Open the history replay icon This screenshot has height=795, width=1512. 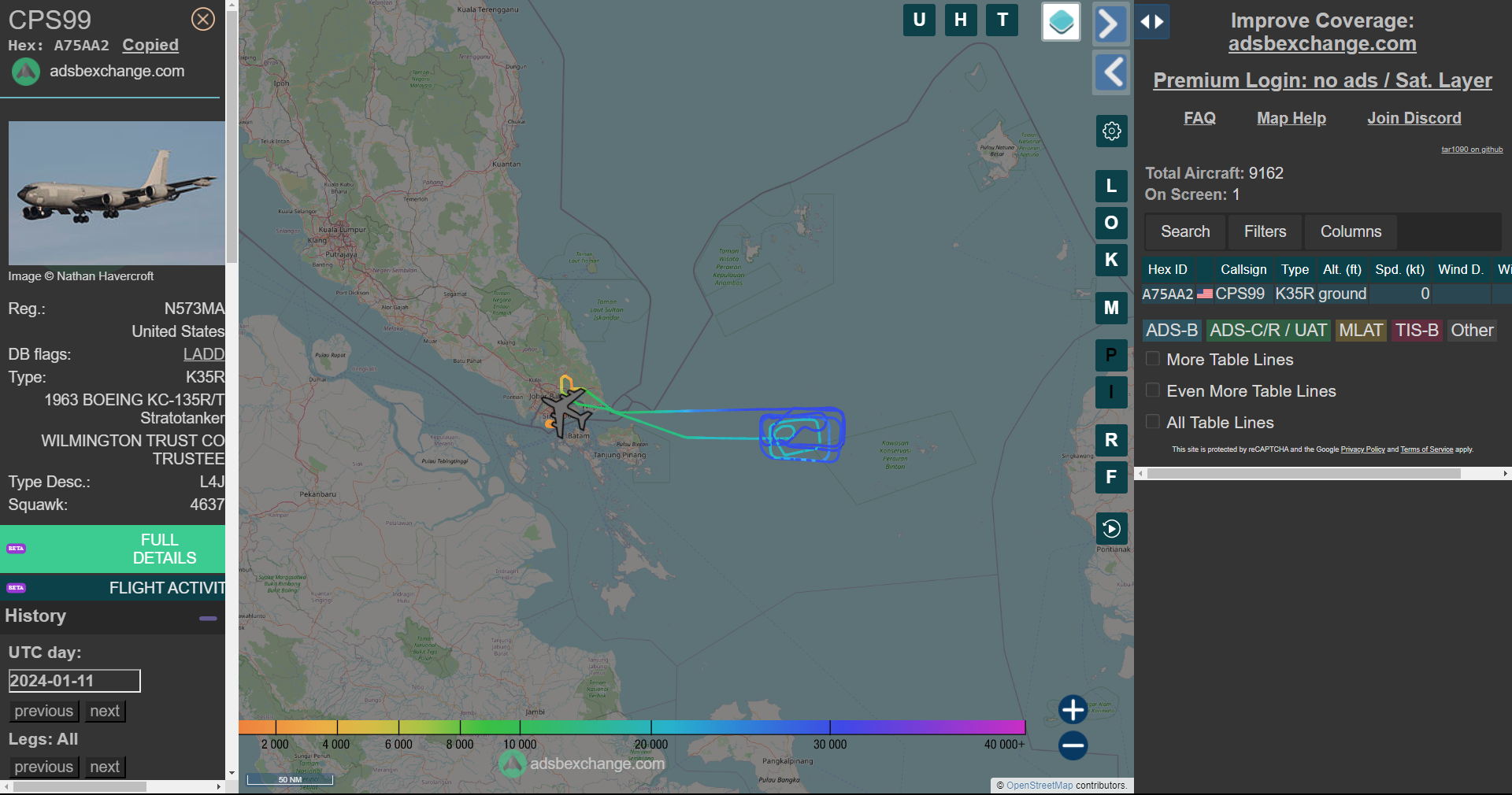coord(1112,528)
